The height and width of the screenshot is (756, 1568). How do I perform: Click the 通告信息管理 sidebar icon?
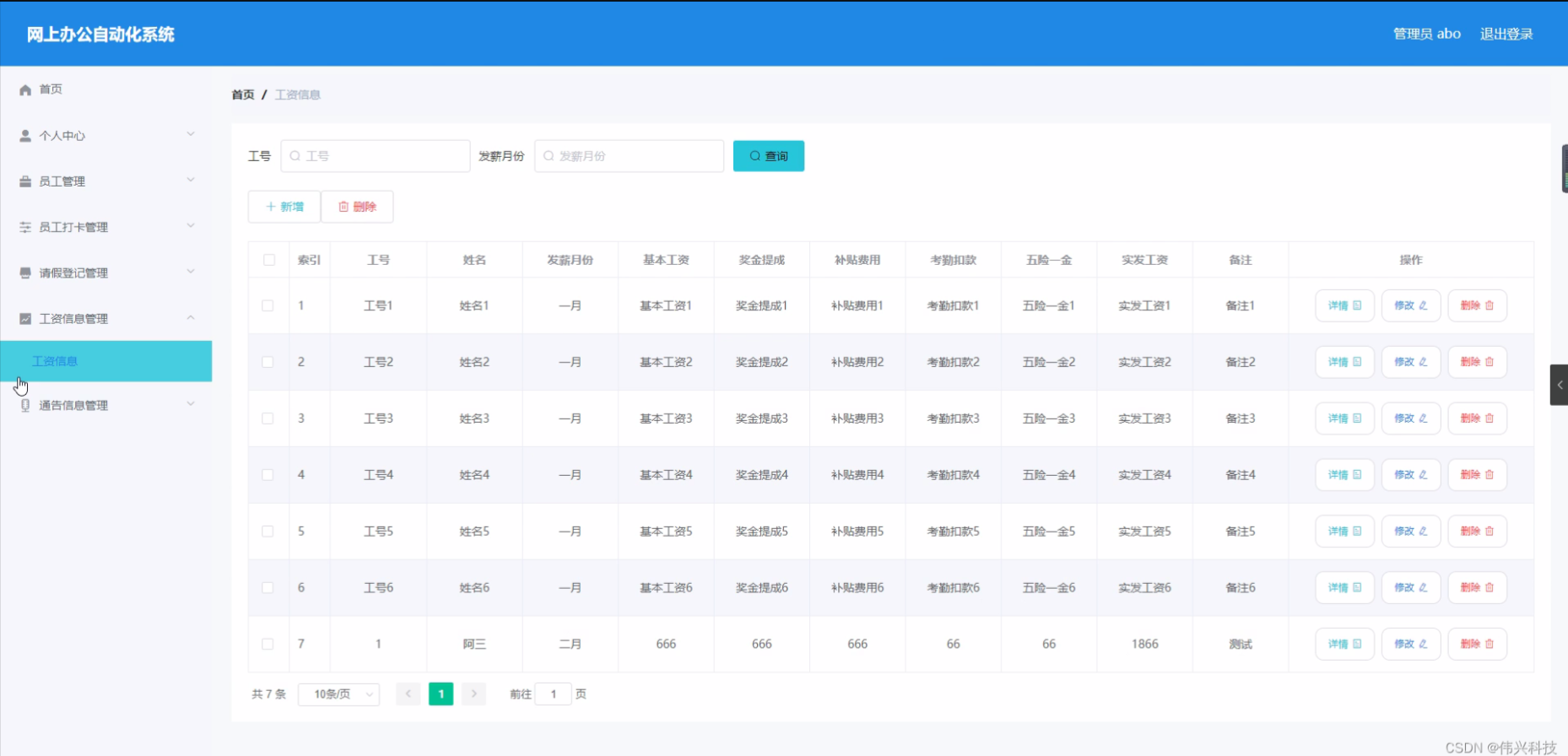pos(25,406)
